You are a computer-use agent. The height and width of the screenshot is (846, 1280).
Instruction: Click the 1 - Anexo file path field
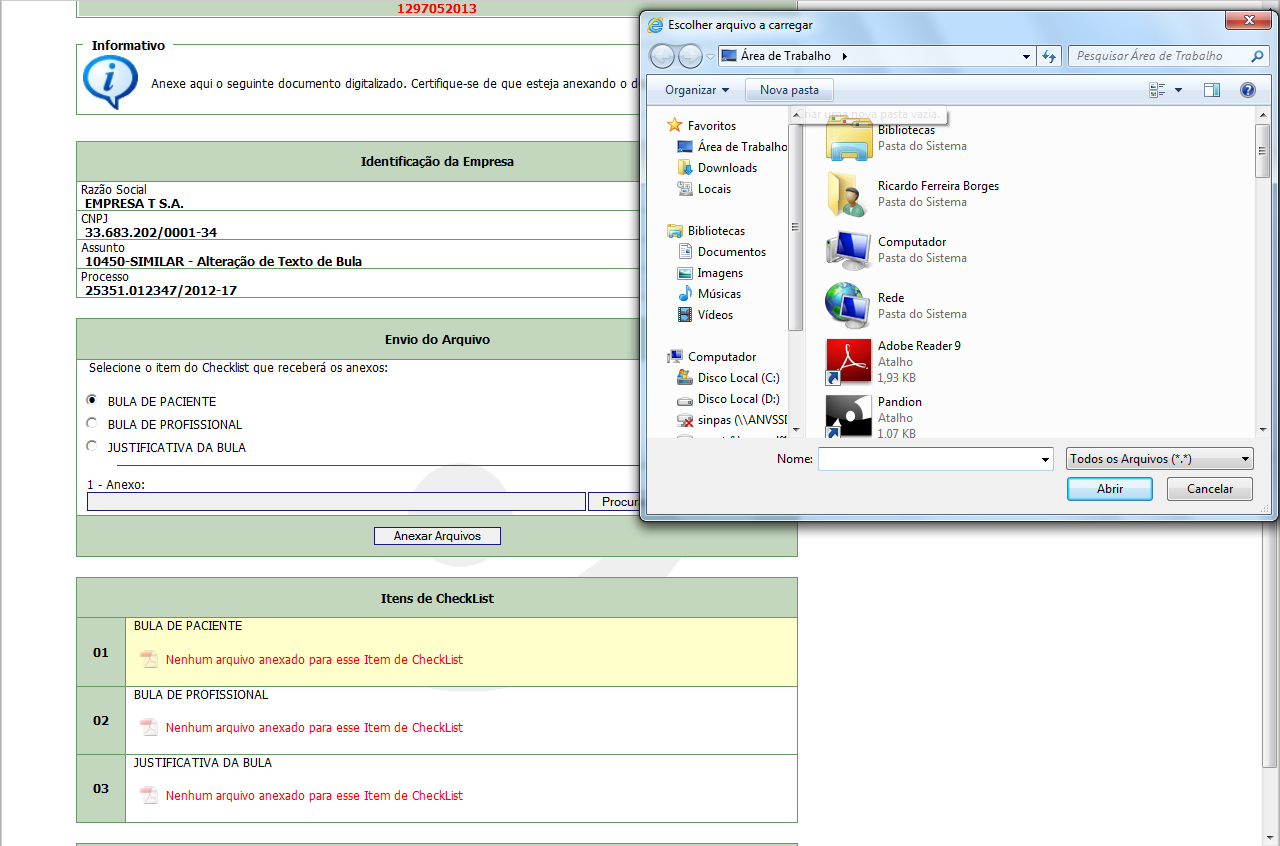[x=336, y=502]
